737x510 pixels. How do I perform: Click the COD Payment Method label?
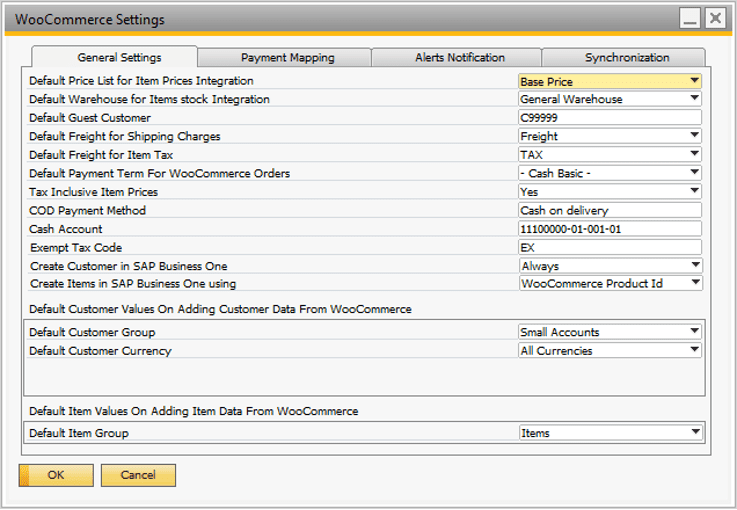point(87,210)
